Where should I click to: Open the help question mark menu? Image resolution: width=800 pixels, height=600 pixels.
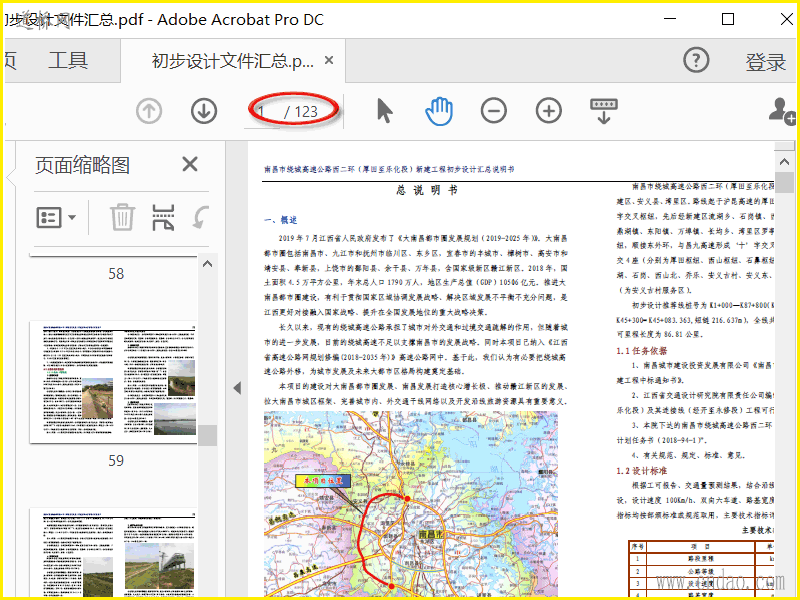[x=696, y=61]
